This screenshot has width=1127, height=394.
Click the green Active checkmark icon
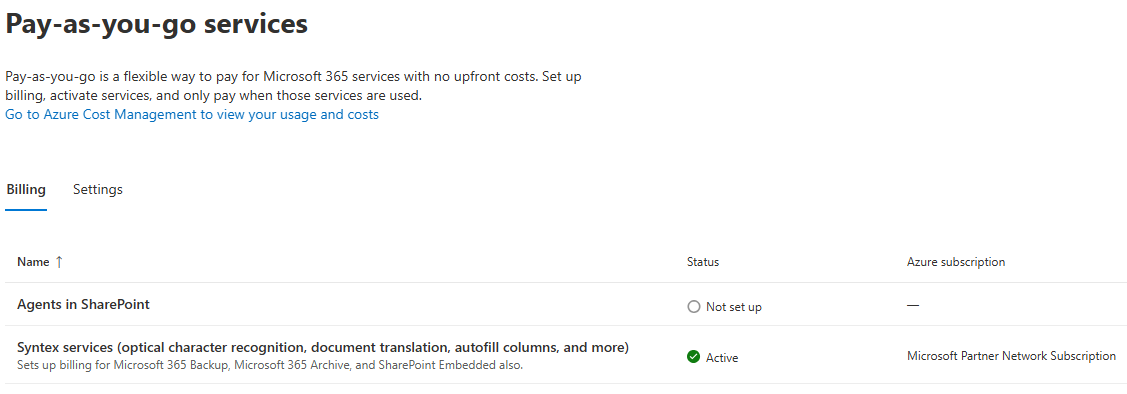694,357
